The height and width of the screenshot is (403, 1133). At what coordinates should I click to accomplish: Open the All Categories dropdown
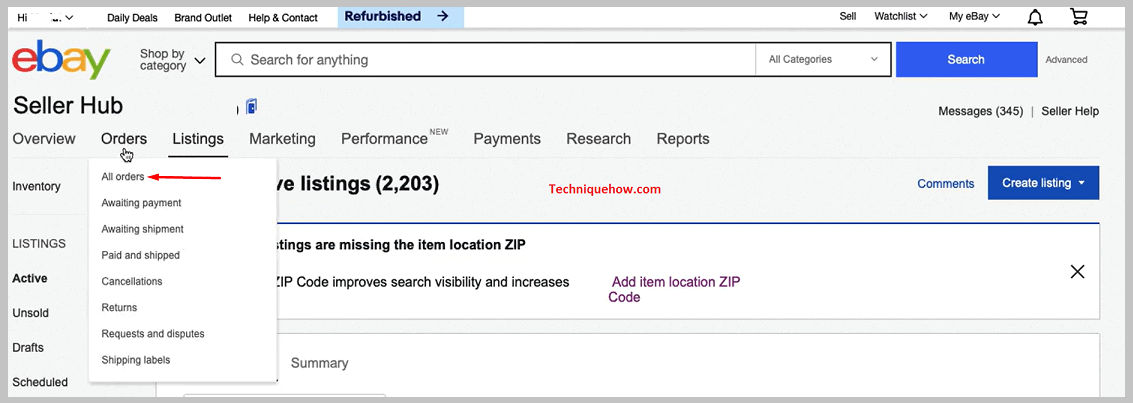pyautogui.click(x=823, y=60)
